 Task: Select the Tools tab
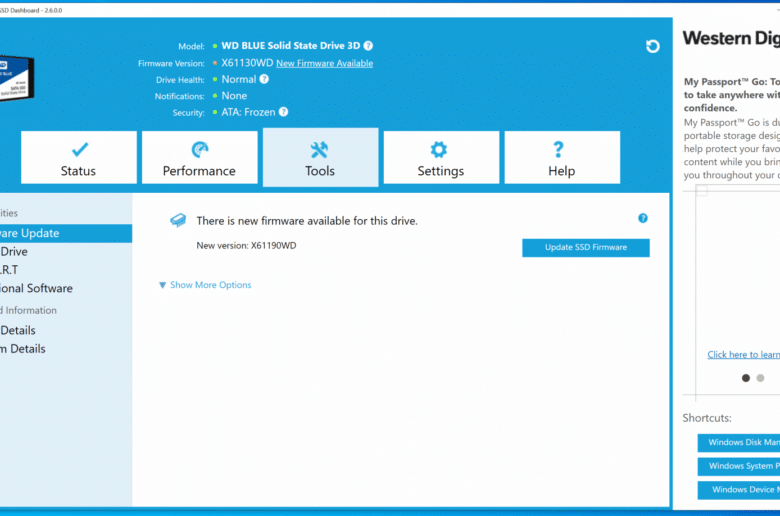[x=320, y=157]
